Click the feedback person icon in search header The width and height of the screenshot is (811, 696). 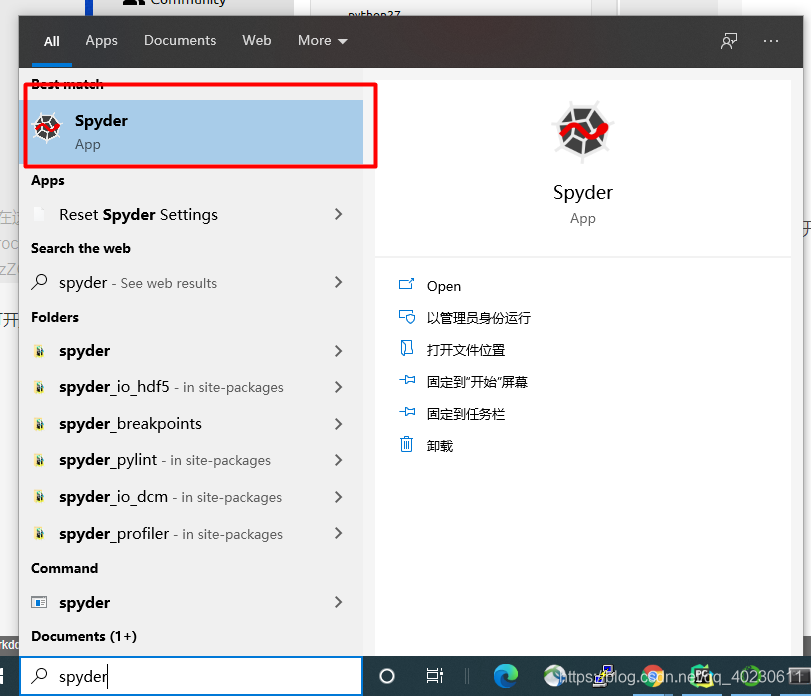(x=729, y=41)
